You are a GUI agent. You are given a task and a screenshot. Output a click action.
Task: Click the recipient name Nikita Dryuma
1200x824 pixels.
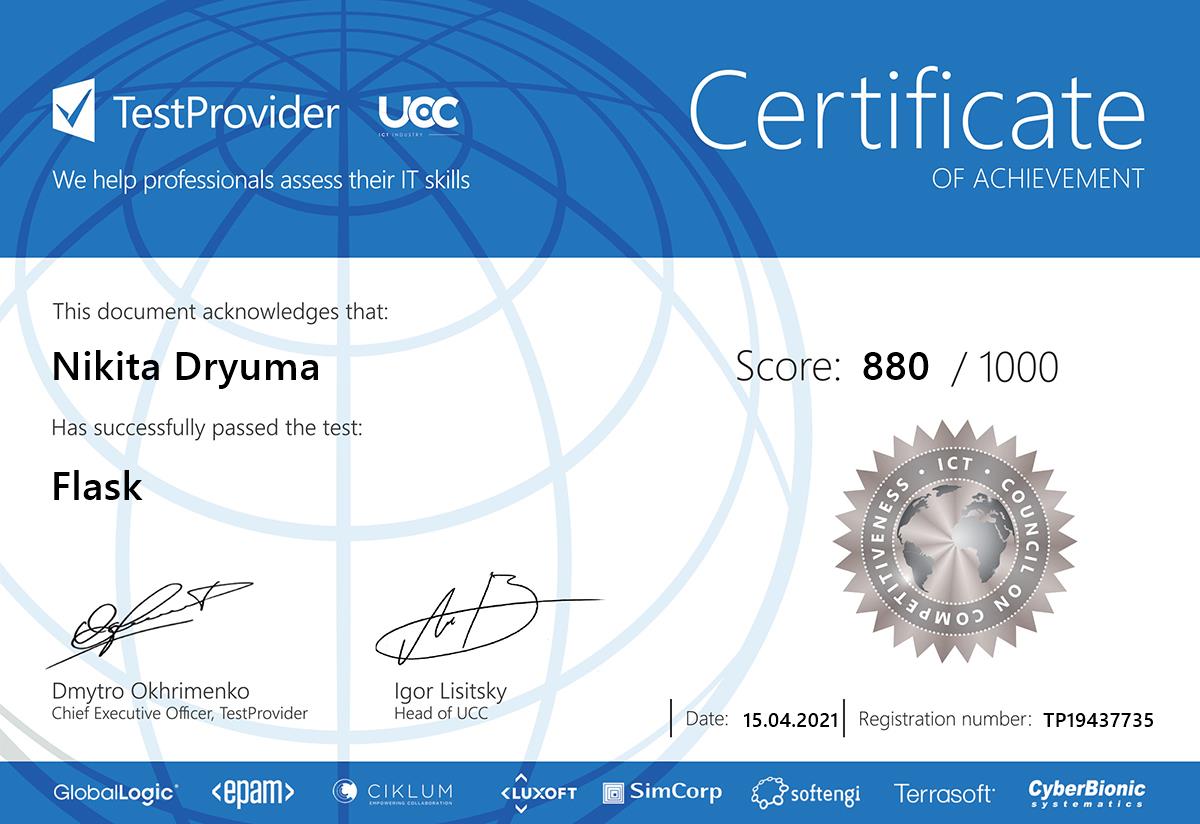(x=185, y=367)
